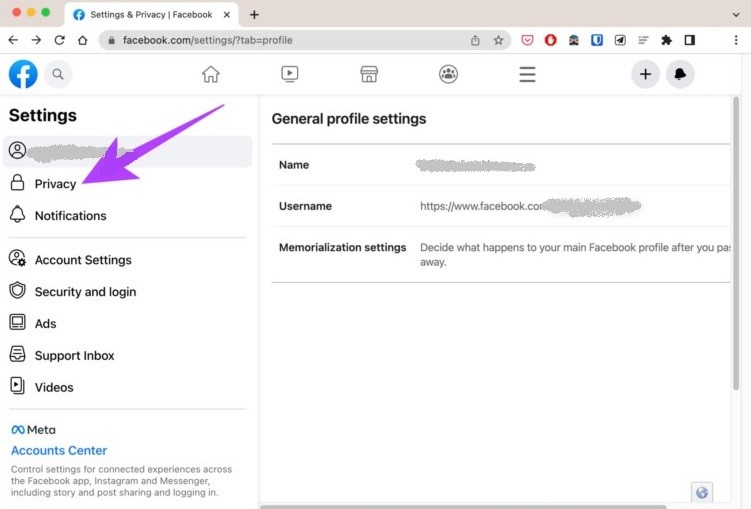Image resolution: width=751 pixels, height=509 pixels.
Task: Click the Accounts Center link
Action: point(59,450)
